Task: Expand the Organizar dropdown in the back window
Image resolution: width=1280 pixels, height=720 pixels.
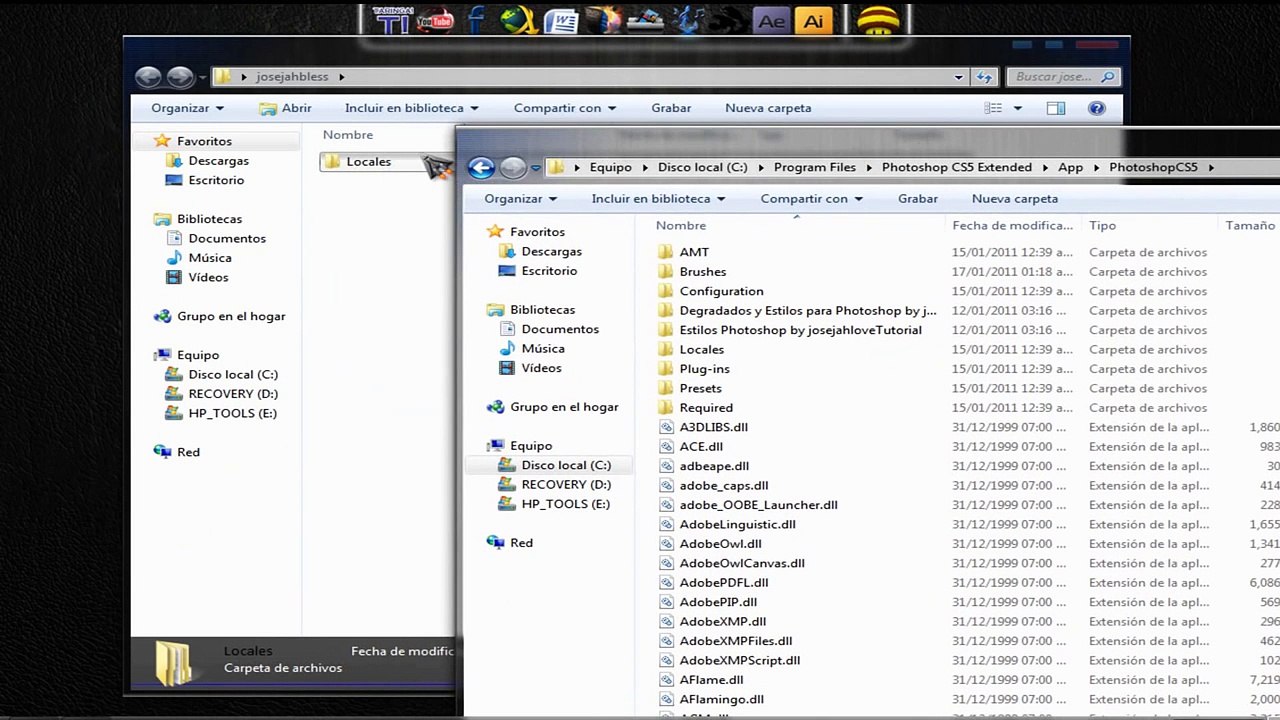Action: (x=187, y=108)
